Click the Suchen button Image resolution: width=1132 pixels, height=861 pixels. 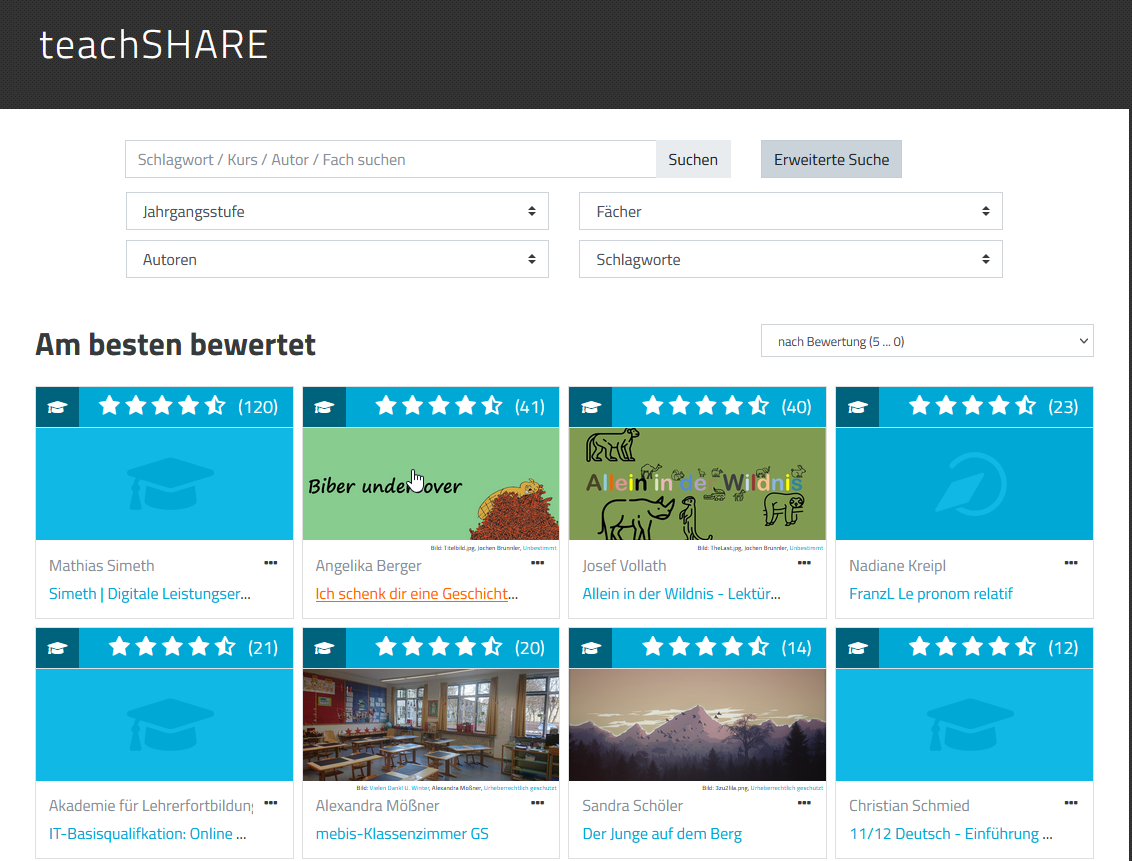click(x=693, y=160)
